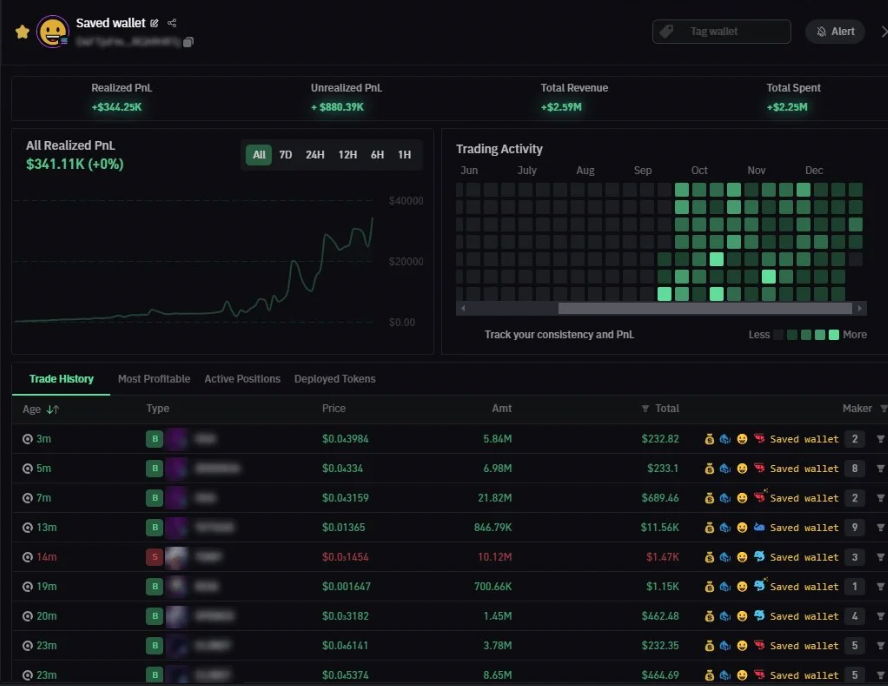
Task: Switch to the Most Profitable tab
Action: tap(153, 379)
